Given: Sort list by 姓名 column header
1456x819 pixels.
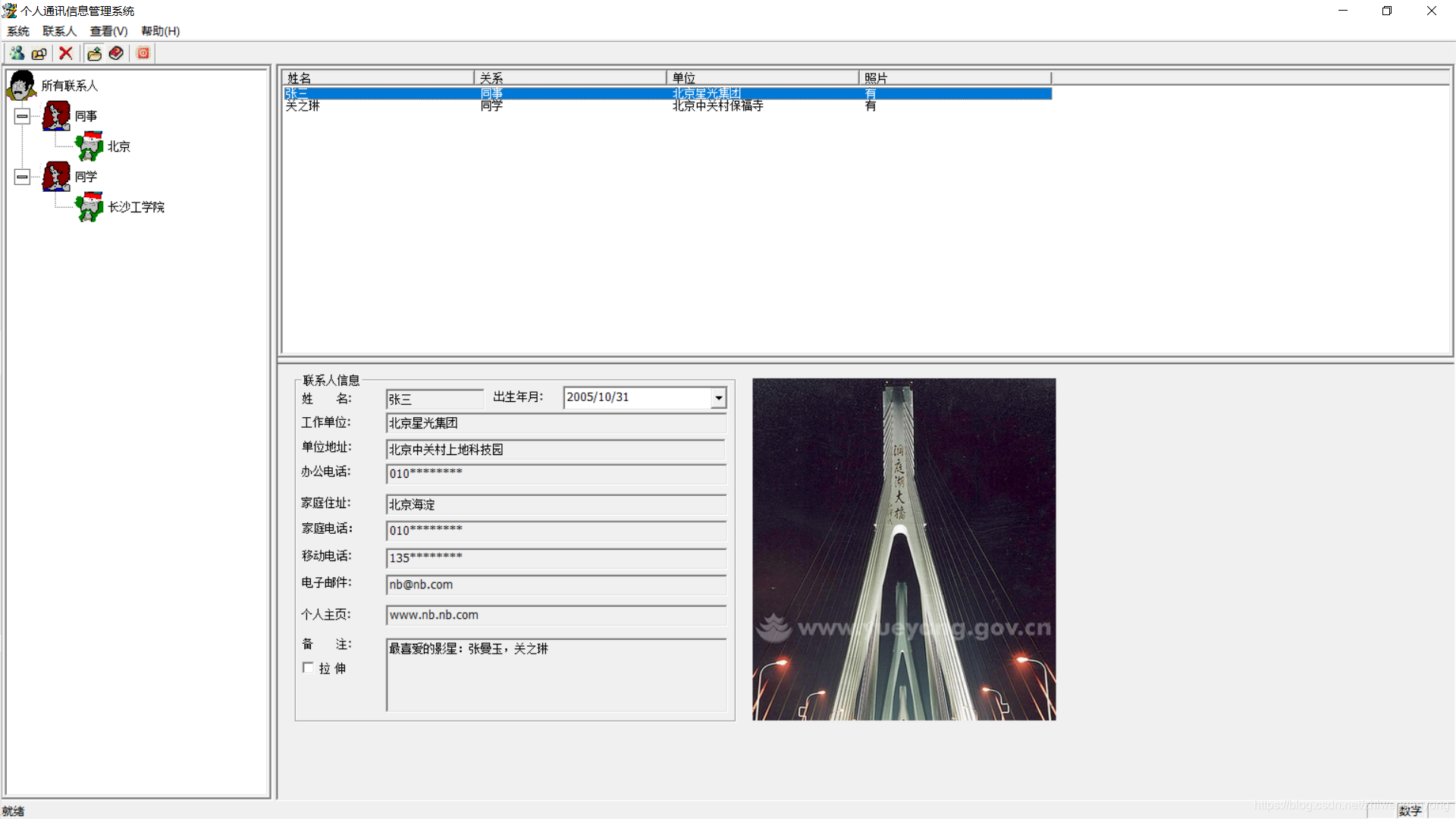Looking at the screenshot, I should (377, 77).
